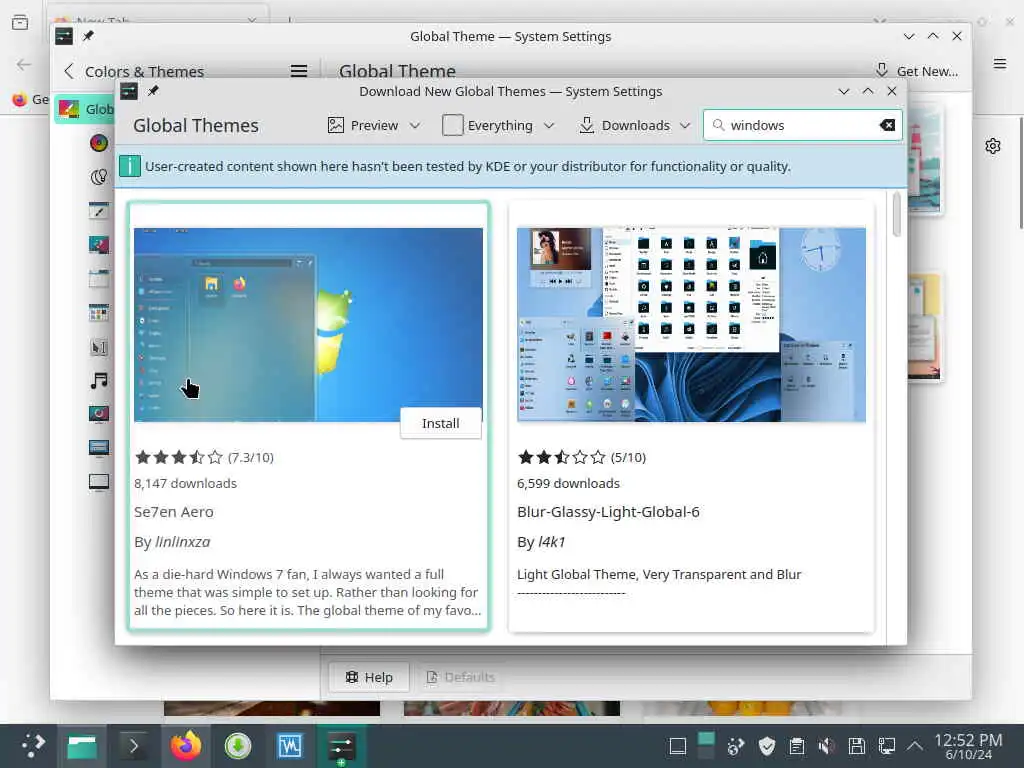
Task: Open the Blur-Glassy-Light-Global-6 preview thumbnail
Action: click(691, 325)
